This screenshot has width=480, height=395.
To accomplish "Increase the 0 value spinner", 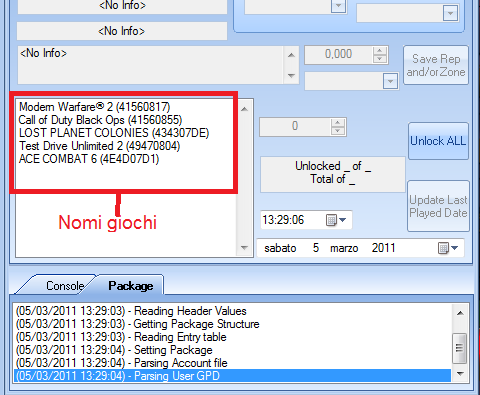I will point(338,123).
